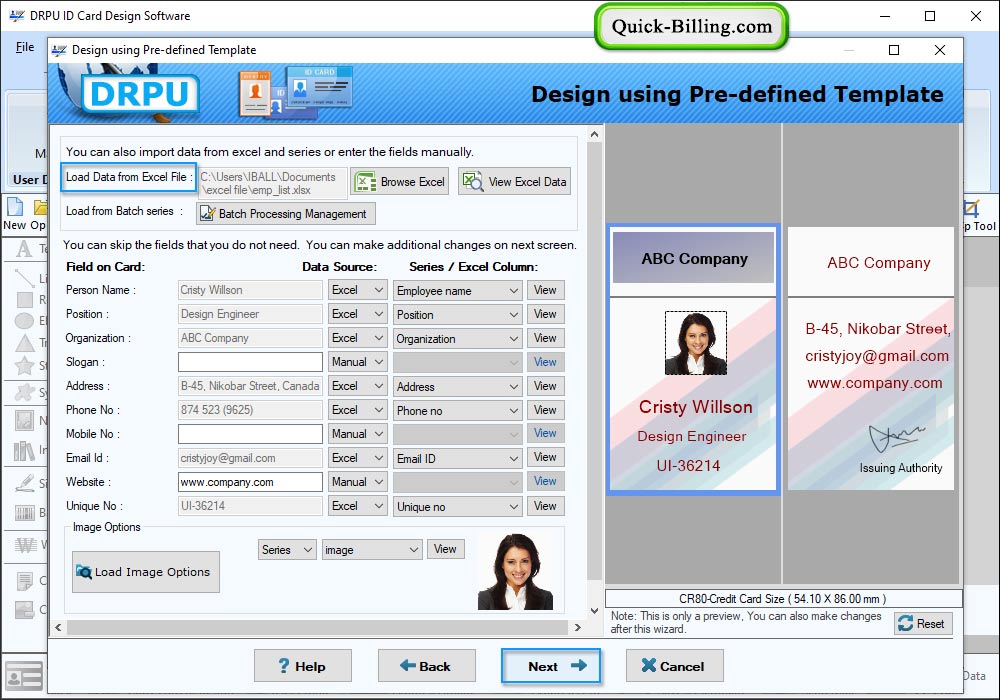Viewport: 1000px width, 700px height.
Task: Open Batch Processing Management
Action: coord(286,214)
